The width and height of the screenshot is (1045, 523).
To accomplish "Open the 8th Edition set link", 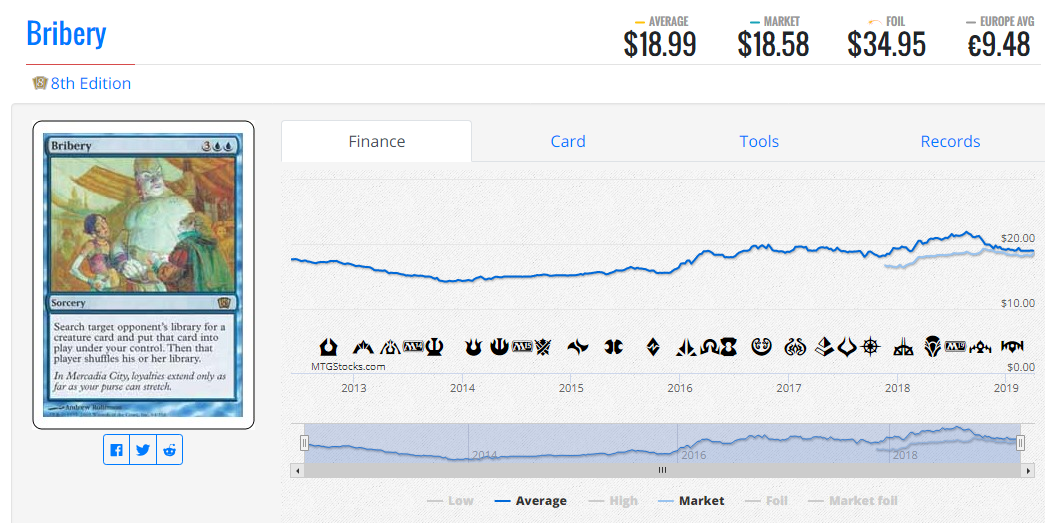I will (91, 83).
